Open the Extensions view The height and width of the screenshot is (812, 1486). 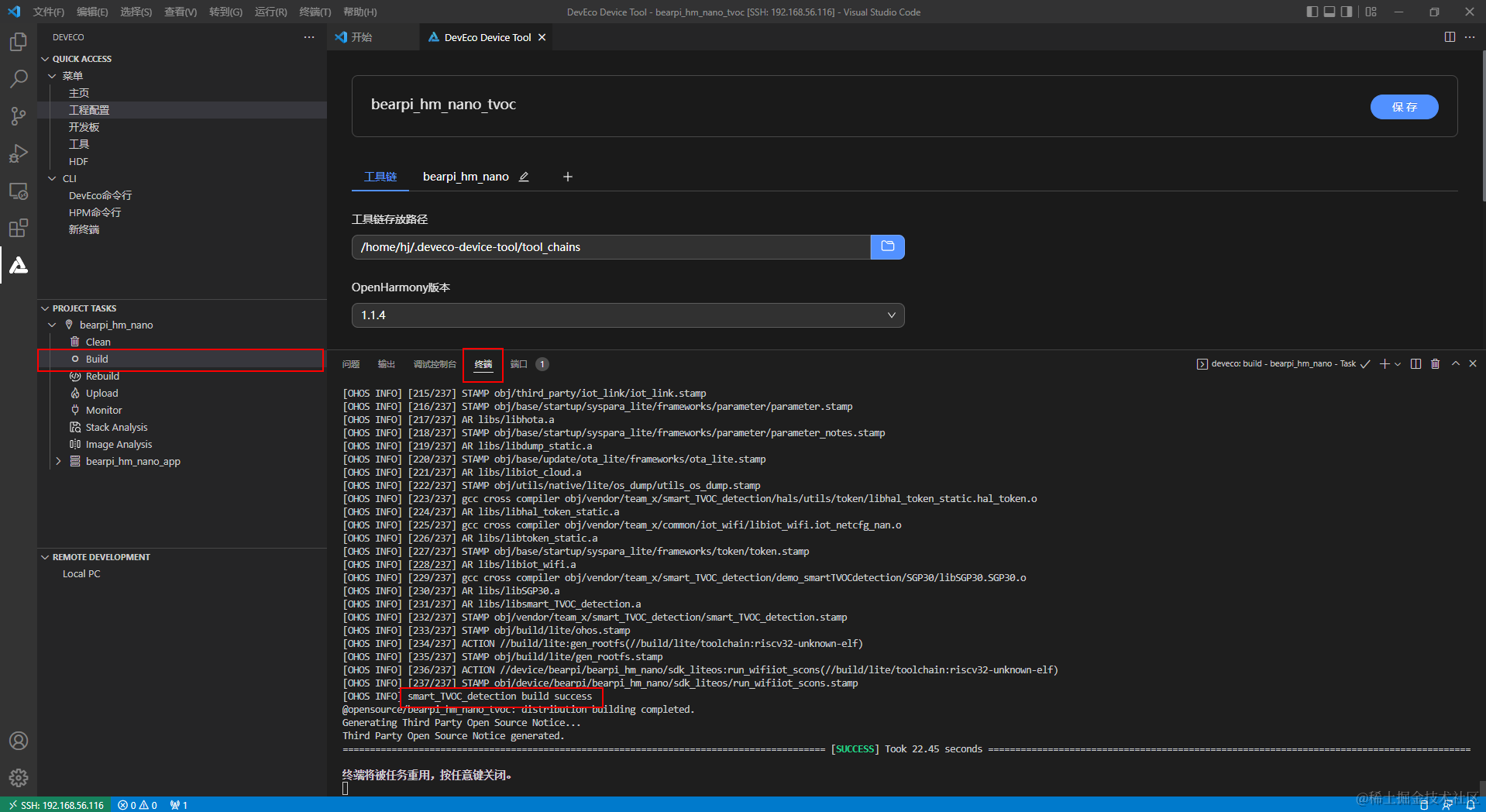coord(19,228)
